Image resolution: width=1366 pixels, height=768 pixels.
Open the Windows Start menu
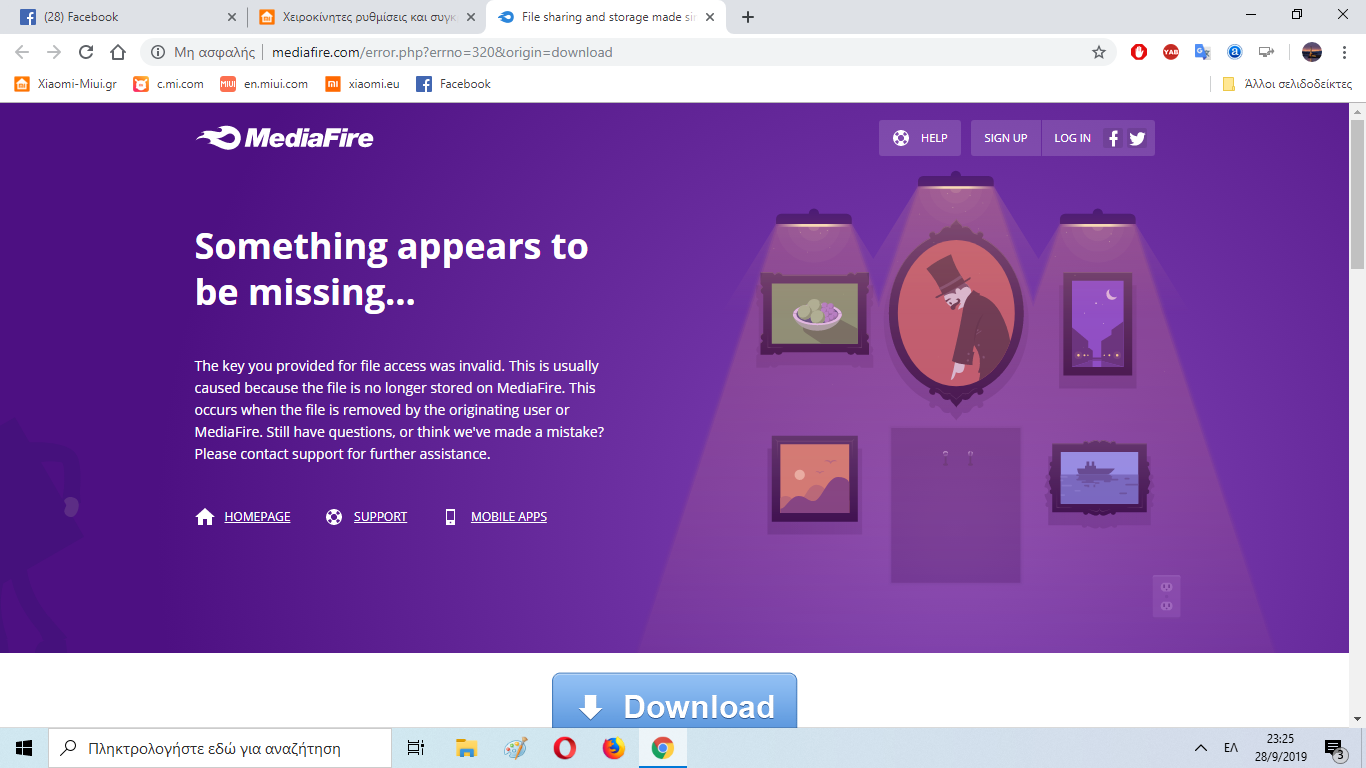coord(24,748)
